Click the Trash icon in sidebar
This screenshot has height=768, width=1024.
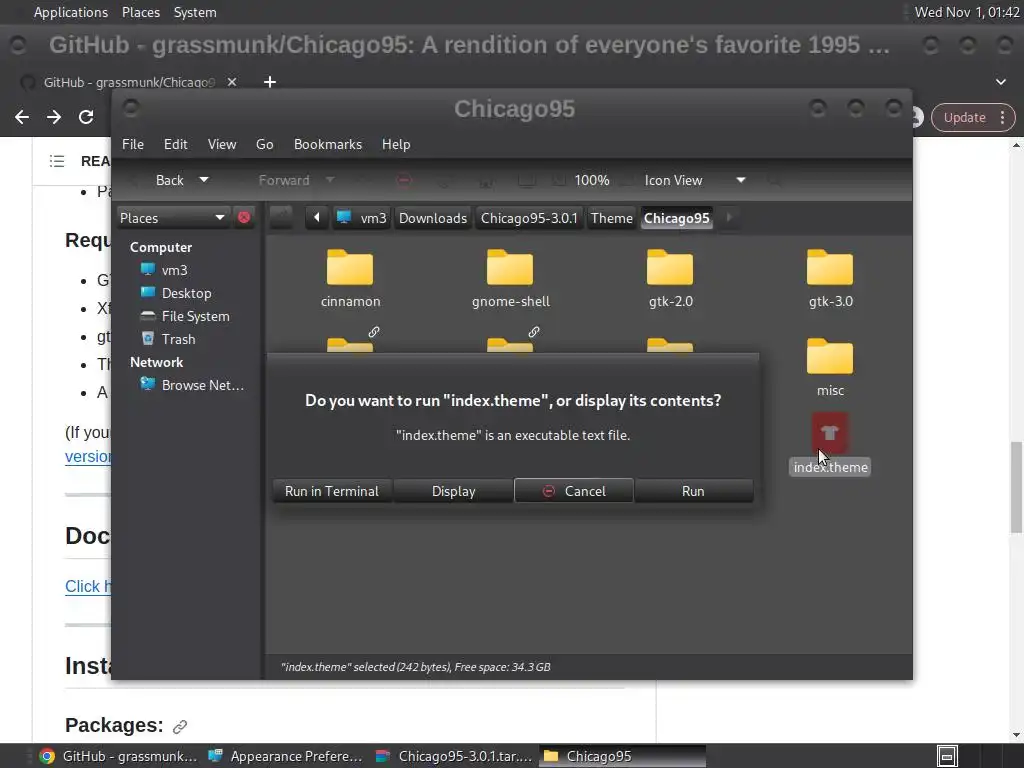click(x=148, y=339)
